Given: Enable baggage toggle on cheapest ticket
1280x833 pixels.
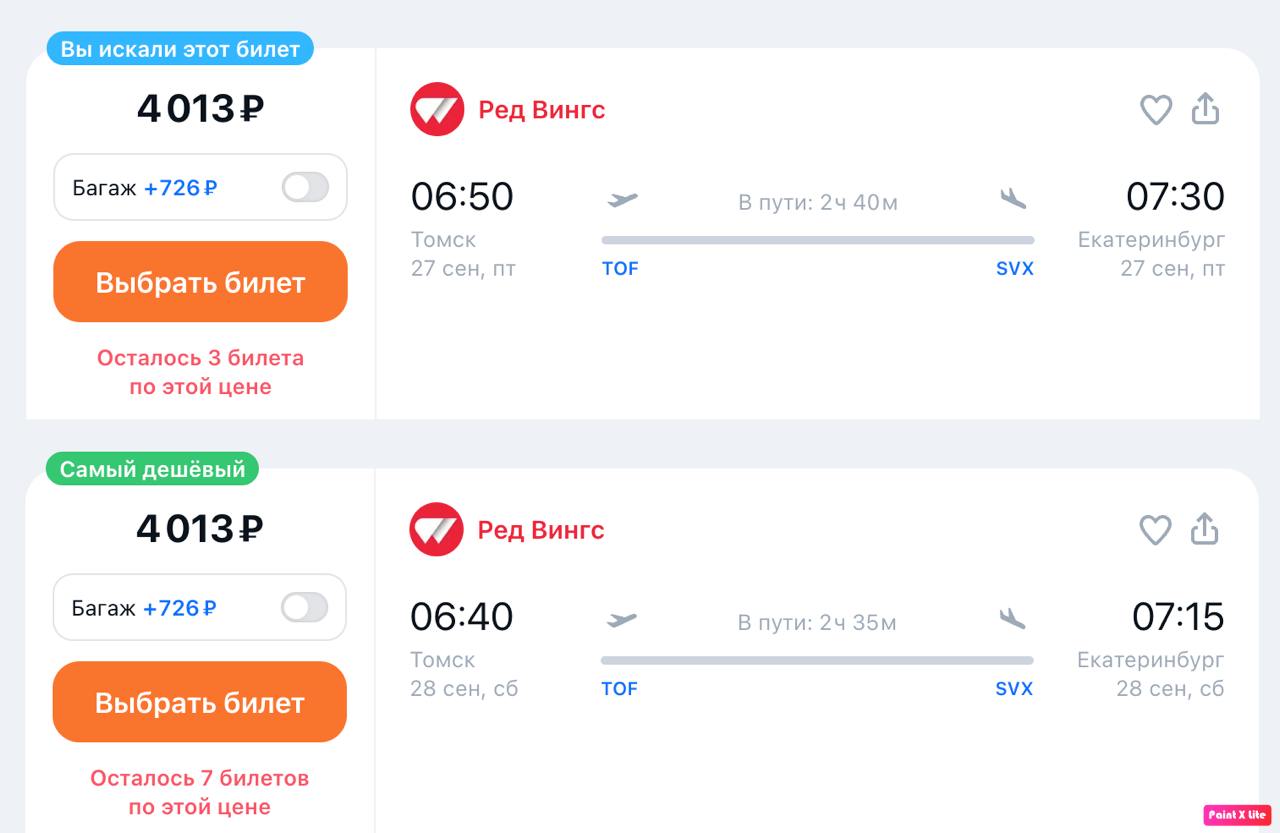Looking at the screenshot, I should click(304, 607).
